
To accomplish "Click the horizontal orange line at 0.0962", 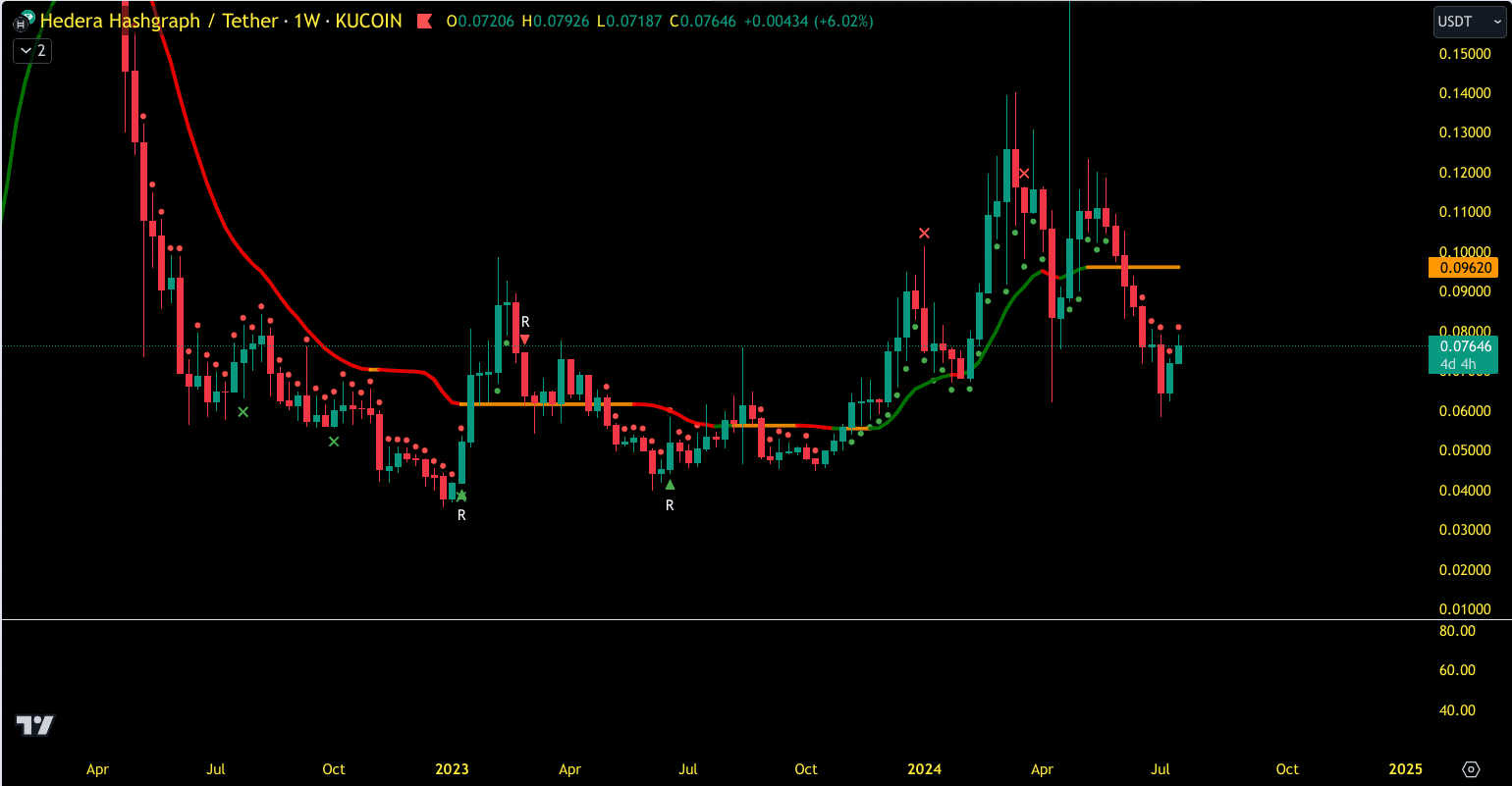I will click(x=1132, y=267).
